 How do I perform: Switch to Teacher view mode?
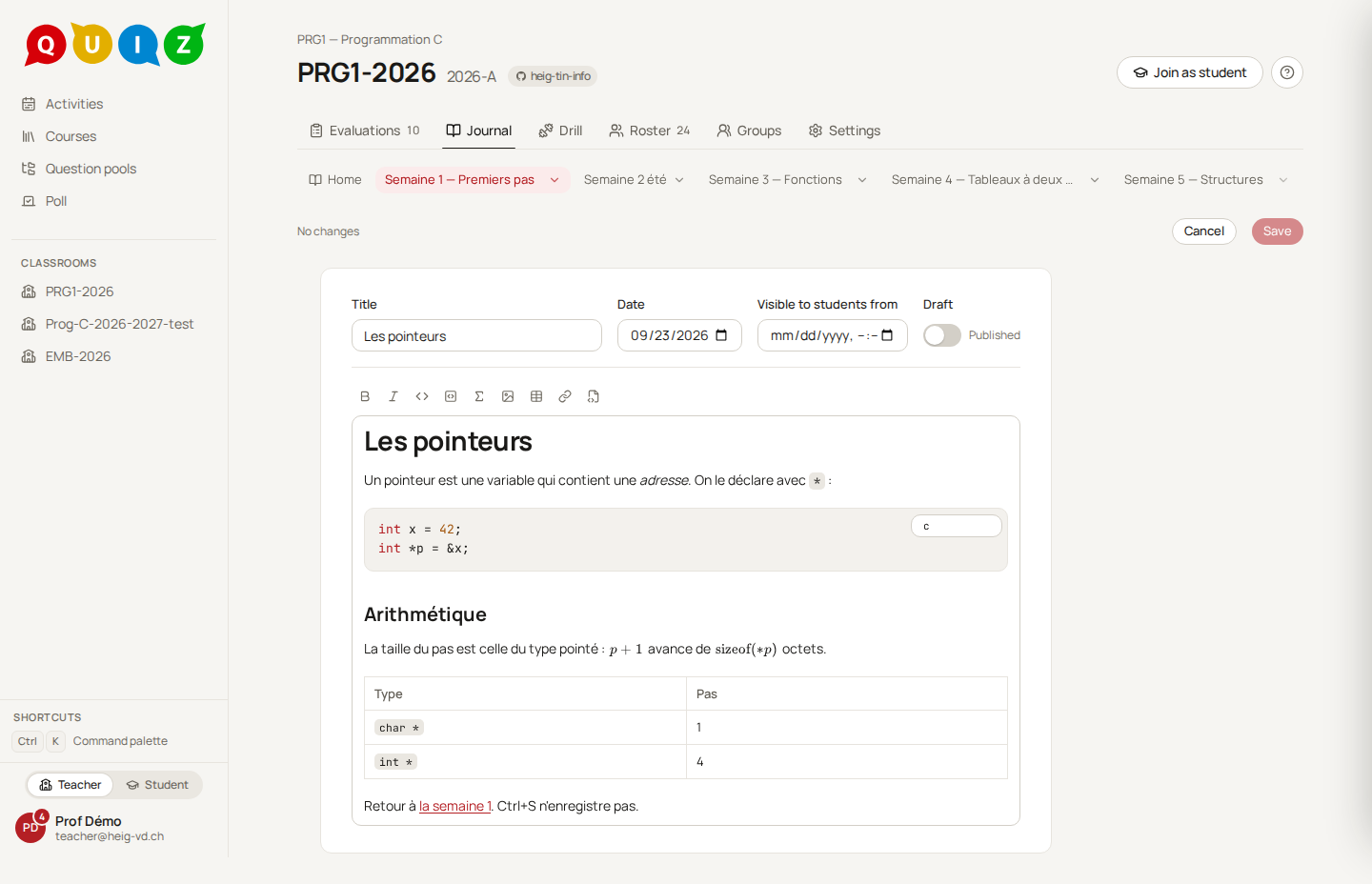pyautogui.click(x=71, y=785)
